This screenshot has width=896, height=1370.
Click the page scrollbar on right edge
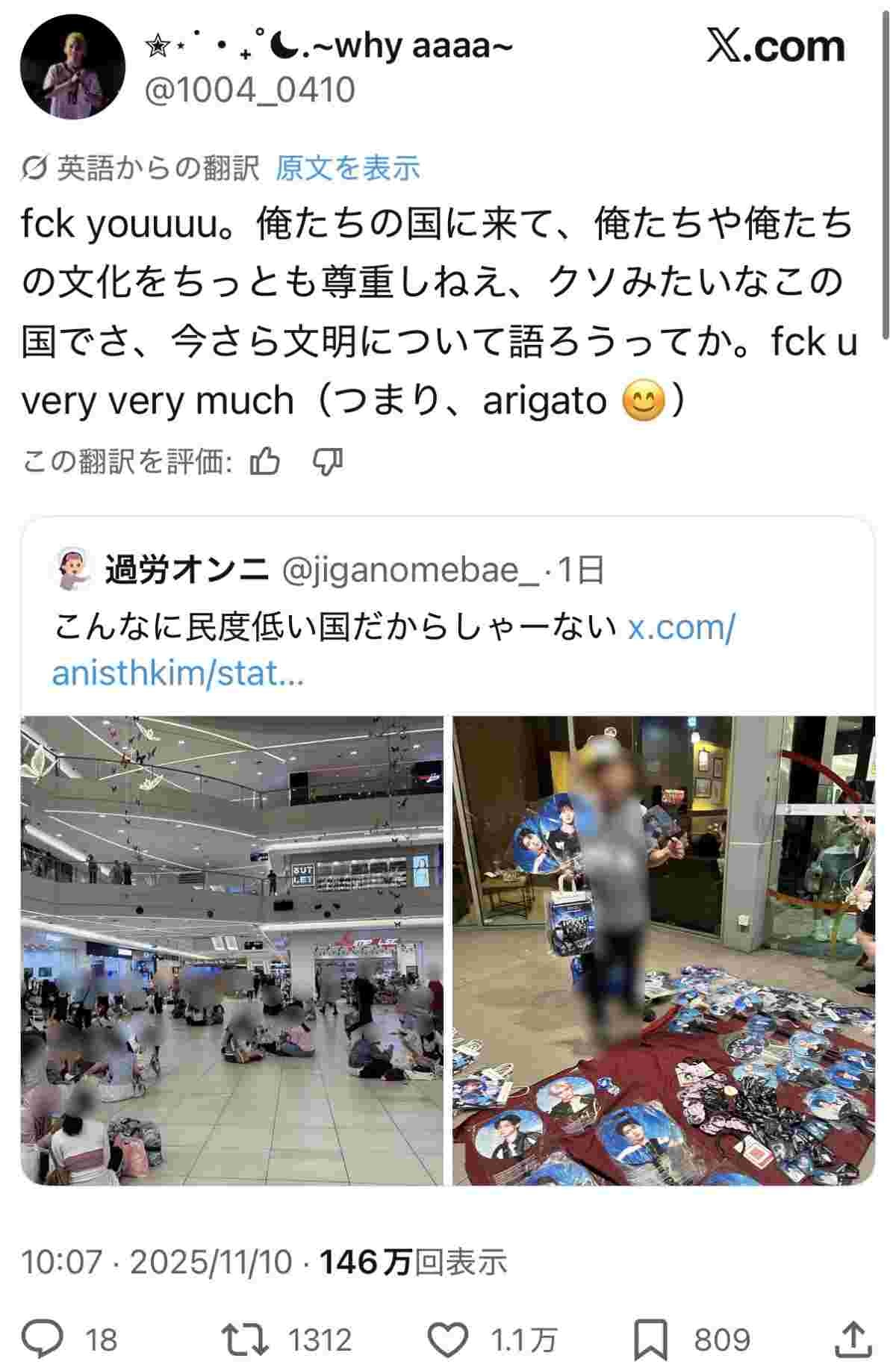click(886, 172)
